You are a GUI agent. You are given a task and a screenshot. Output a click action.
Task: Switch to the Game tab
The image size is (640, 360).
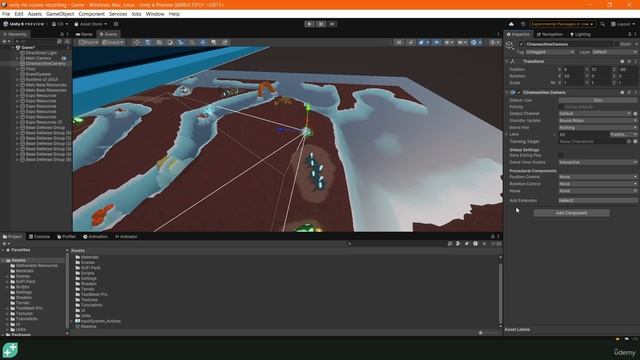click(x=84, y=34)
